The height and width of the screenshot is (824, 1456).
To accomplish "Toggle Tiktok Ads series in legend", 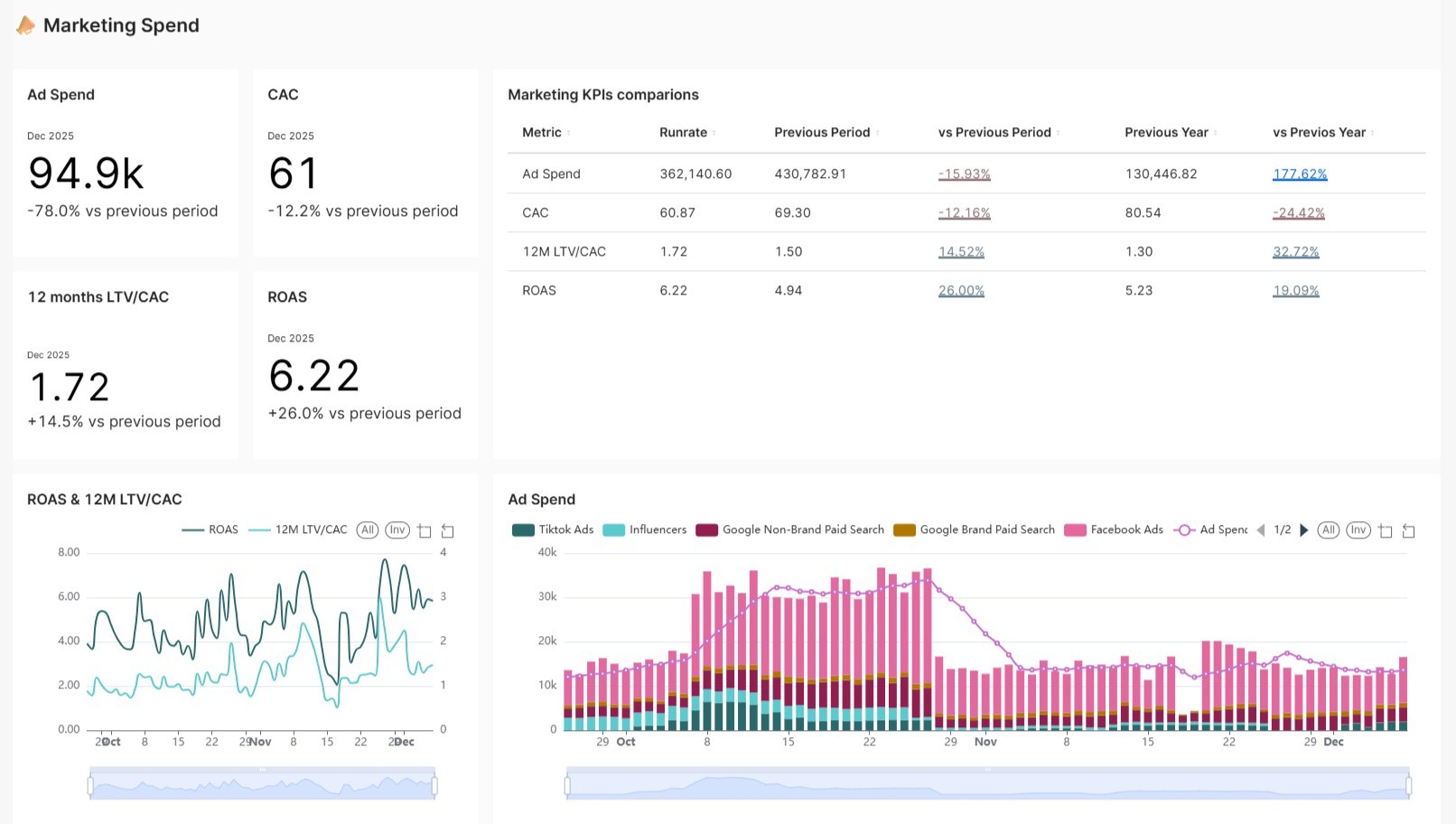I will [x=553, y=530].
